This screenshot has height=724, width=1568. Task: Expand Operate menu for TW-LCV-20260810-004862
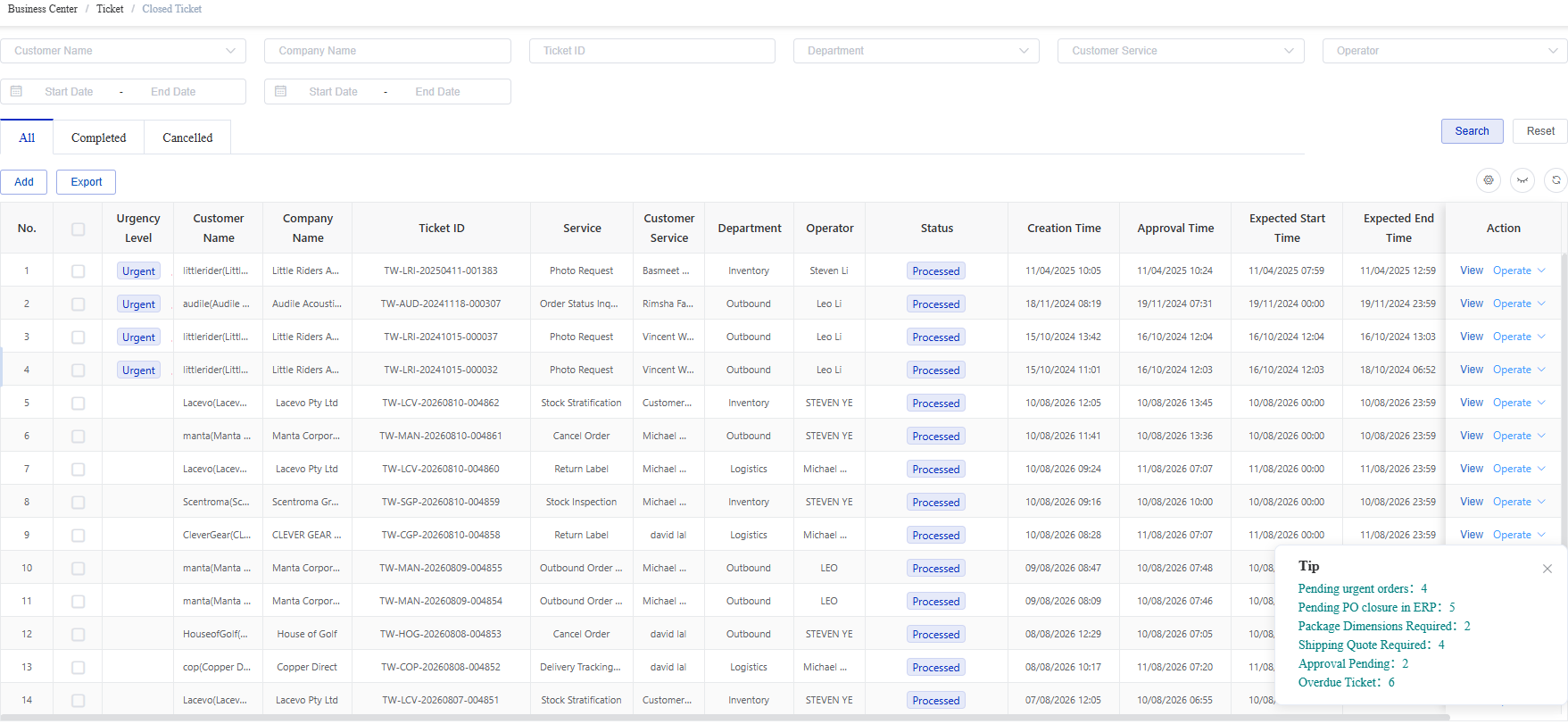(x=1519, y=403)
